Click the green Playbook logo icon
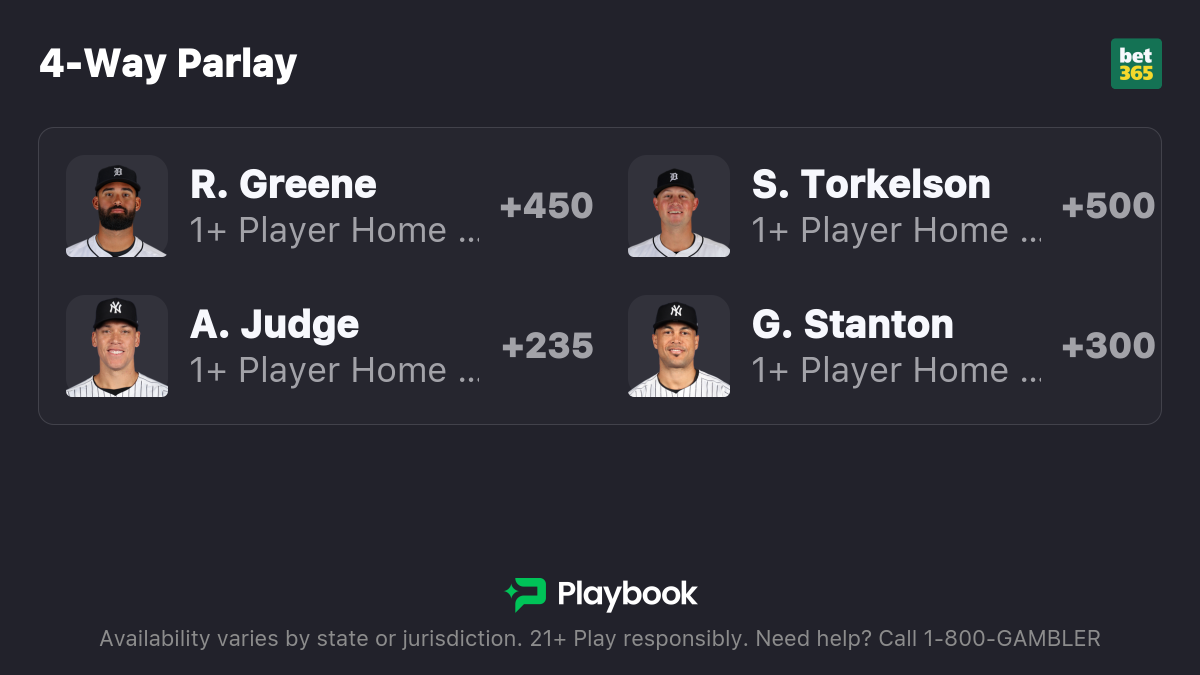This screenshot has height=675, width=1200. [x=525, y=594]
